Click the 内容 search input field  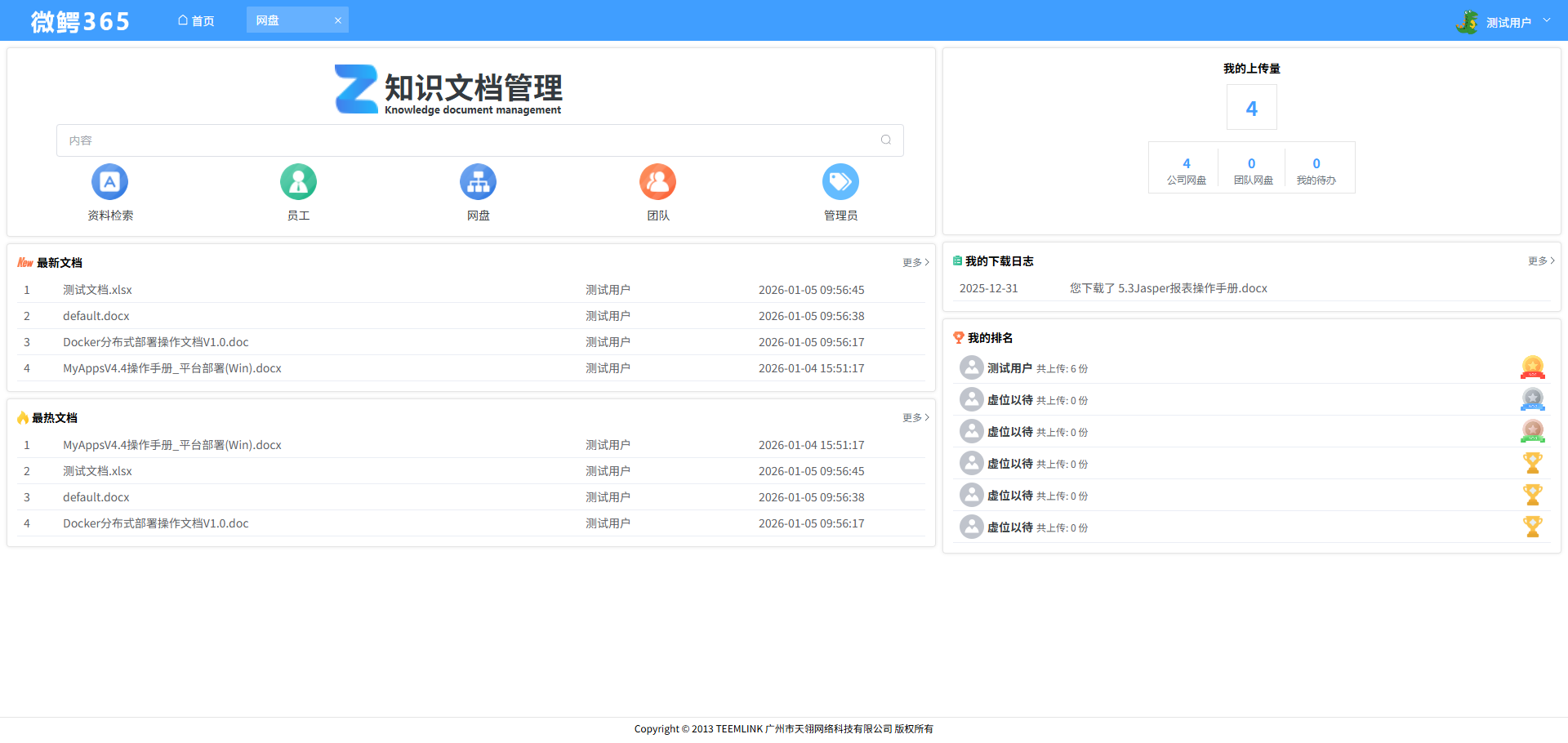479,140
